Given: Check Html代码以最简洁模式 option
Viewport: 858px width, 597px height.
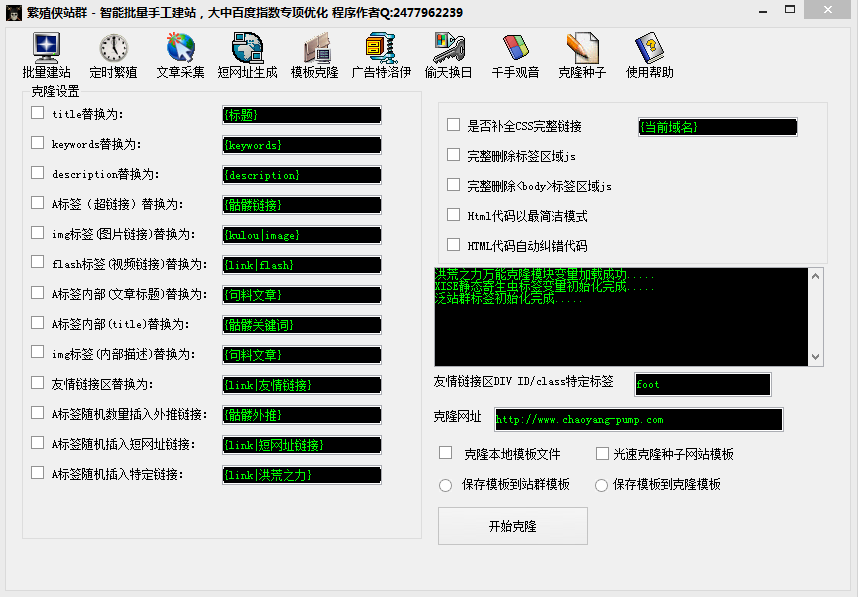Looking at the screenshot, I should [454, 215].
